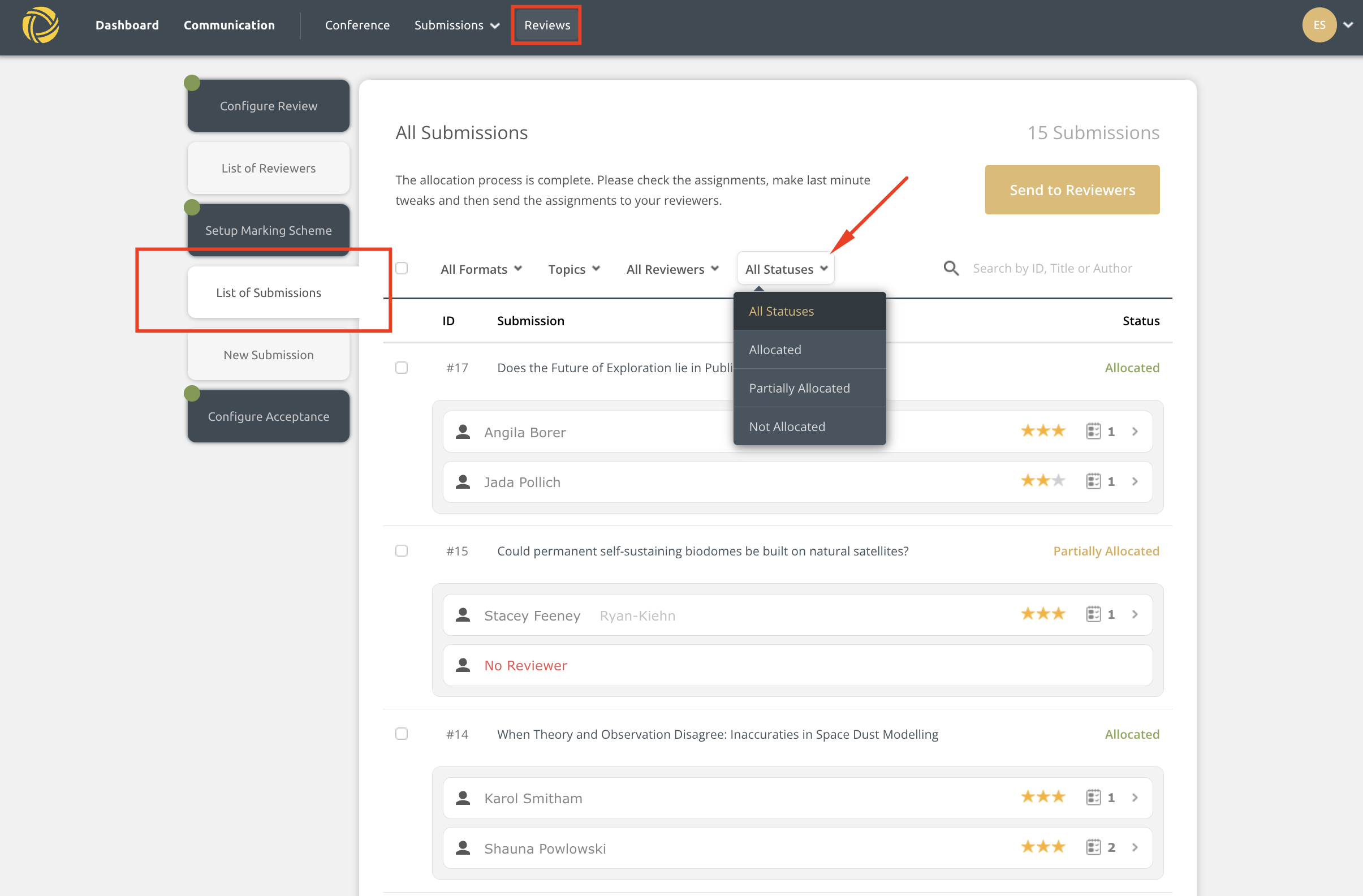Viewport: 1363px width, 896px height.
Task: Toggle the select-all submissions checkbox
Action: (402, 268)
